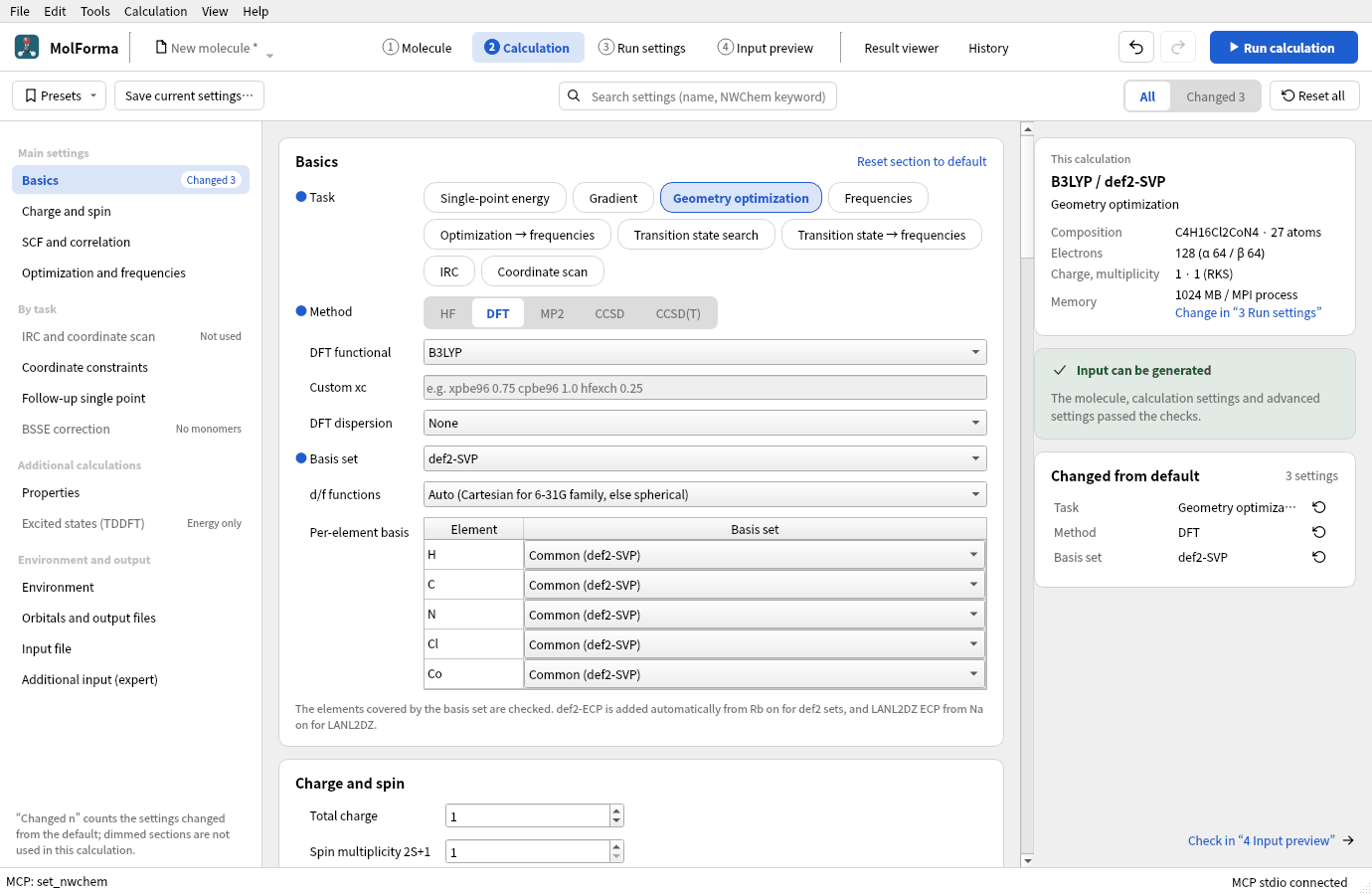1372x895 pixels.
Task: Open the Result viewer
Action: (901, 48)
